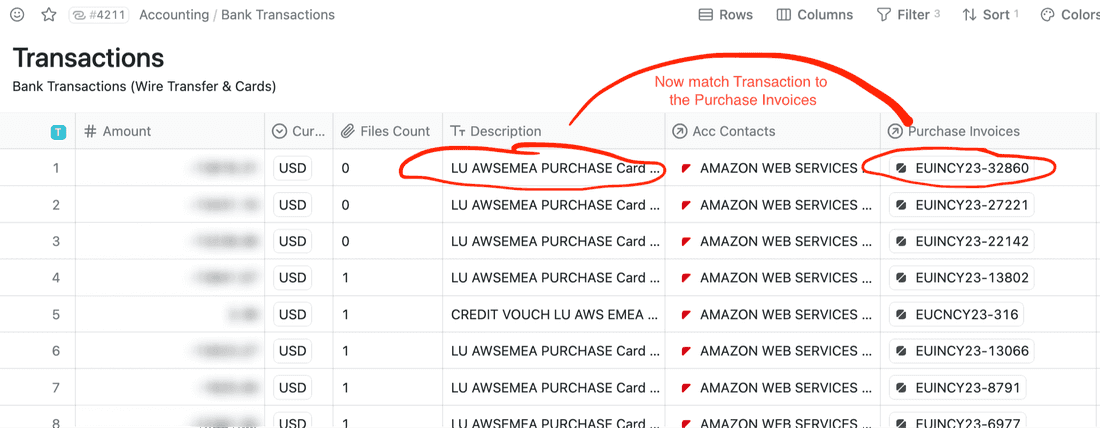Image resolution: width=1100 pixels, height=428 pixels.
Task: Open the Sort options
Action: click(990, 15)
